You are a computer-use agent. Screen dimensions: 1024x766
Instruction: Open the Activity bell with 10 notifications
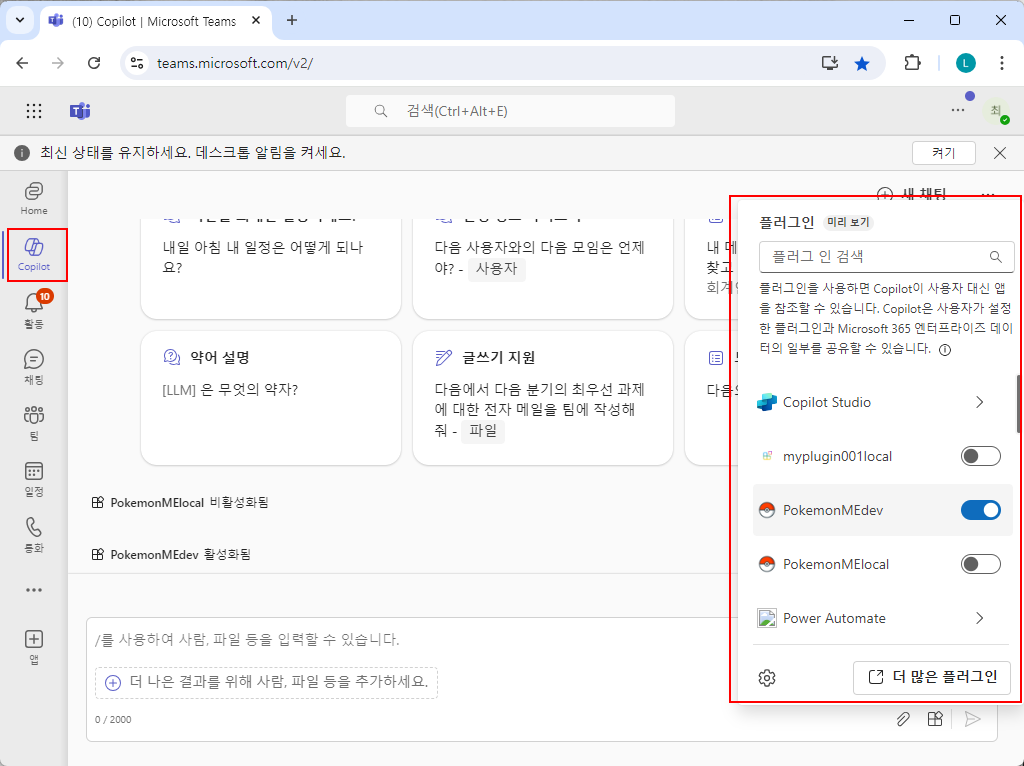(x=34, y=310)
